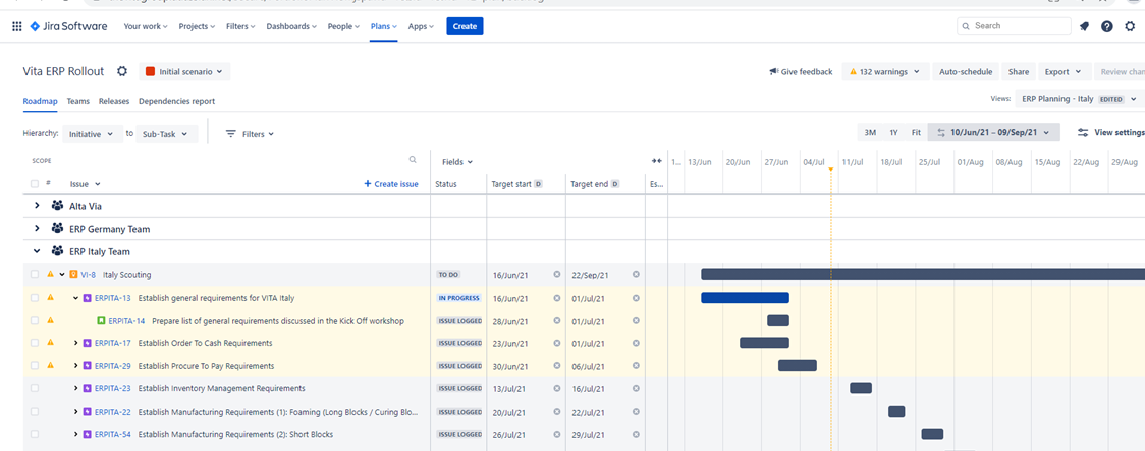Tick the checkbox for ERPITA-23 row
This screenshot has height=451, width=1145.
click(34, 388)
